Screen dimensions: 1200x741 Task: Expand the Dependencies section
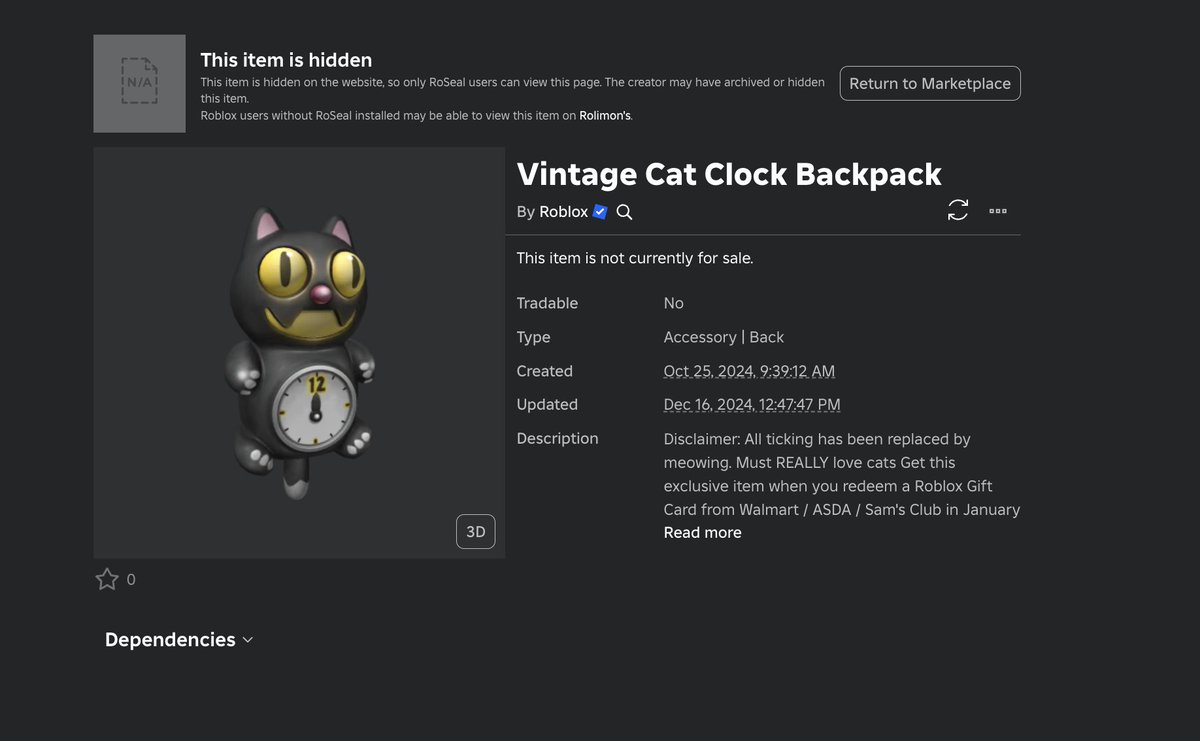pos(179,640)
